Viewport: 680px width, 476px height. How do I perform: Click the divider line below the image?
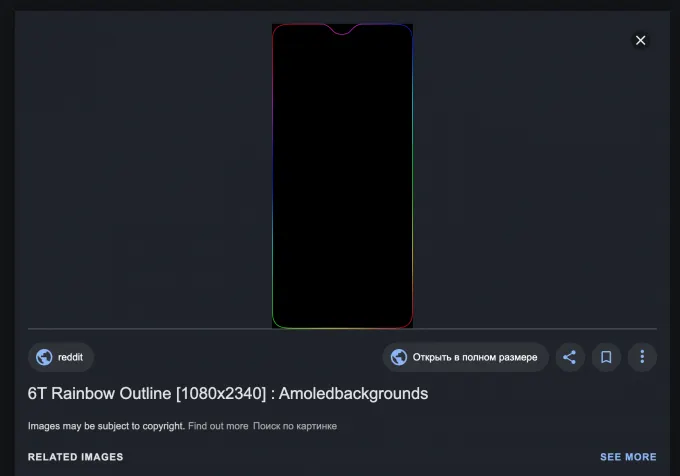(150, 329)
